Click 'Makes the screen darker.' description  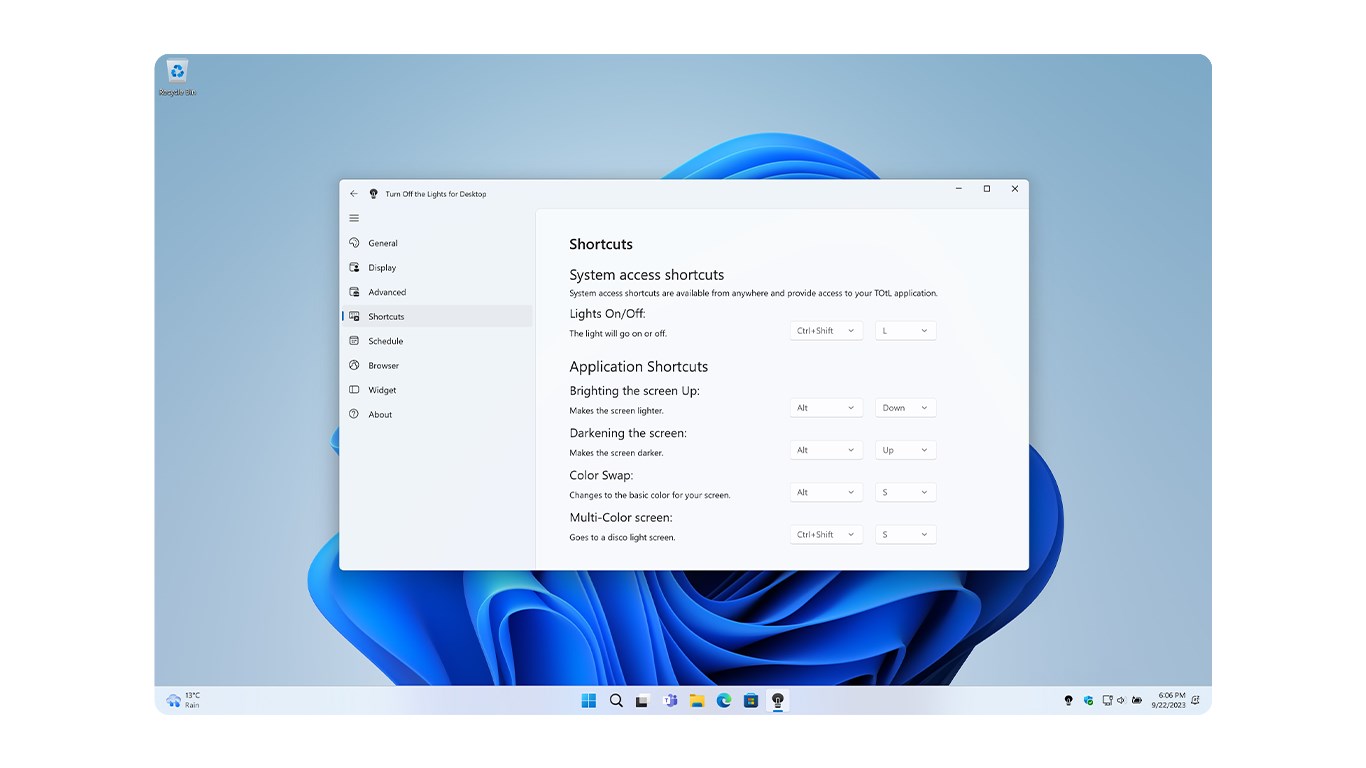click(x=616, y=453)
